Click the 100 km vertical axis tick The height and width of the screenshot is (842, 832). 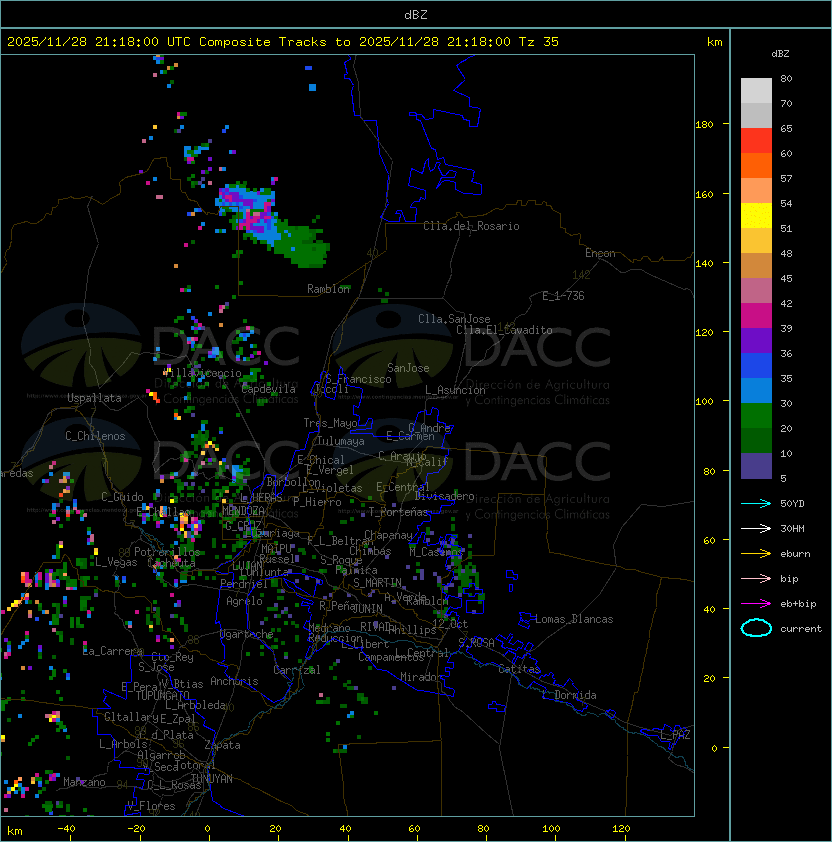(704, 402)
